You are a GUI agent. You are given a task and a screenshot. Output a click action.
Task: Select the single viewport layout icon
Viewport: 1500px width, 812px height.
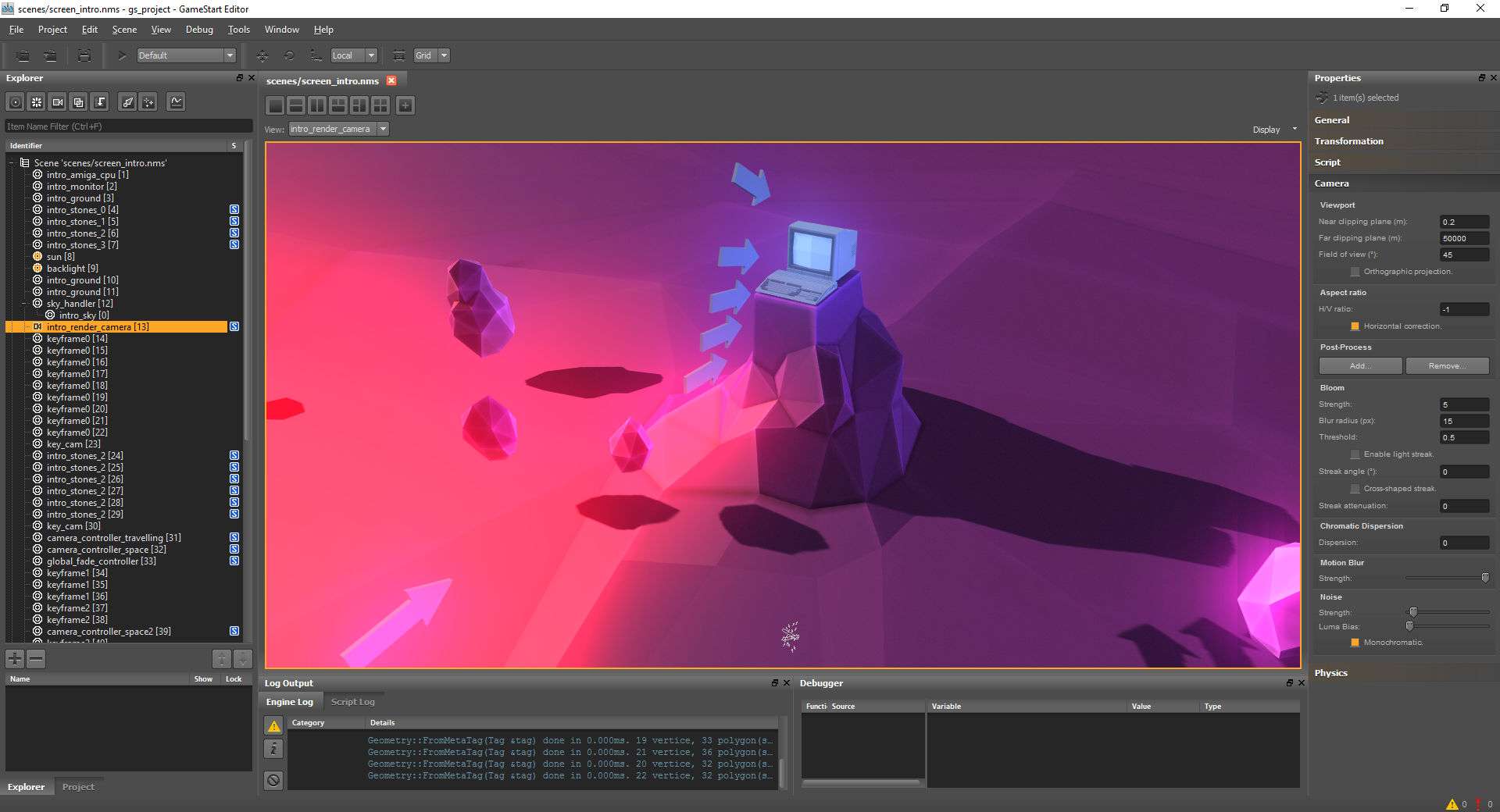pyautogui.click(x=276, y=105)
